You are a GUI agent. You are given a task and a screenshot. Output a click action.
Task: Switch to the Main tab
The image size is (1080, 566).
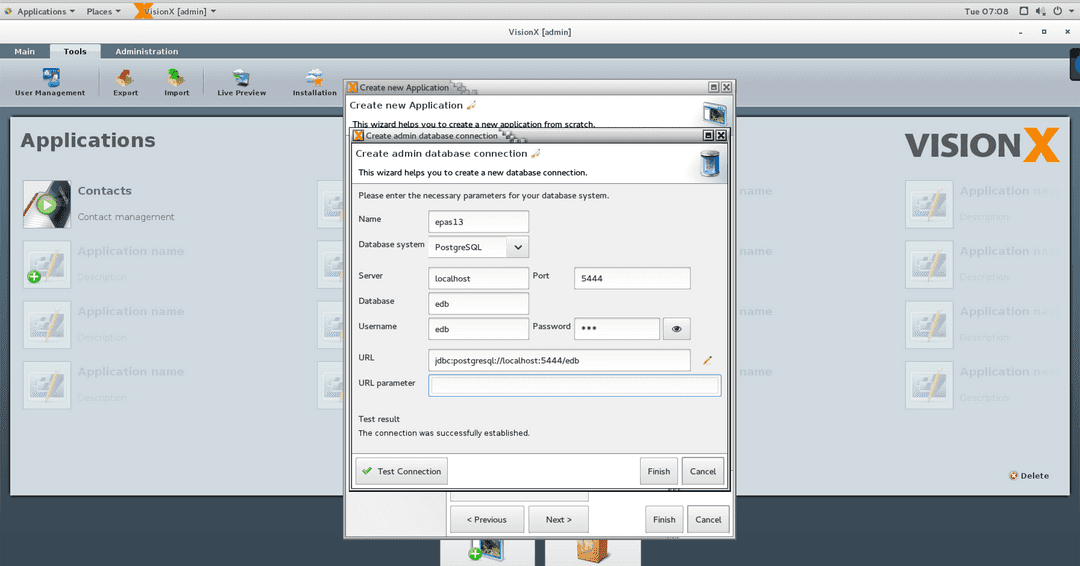(x=24, y=52)
